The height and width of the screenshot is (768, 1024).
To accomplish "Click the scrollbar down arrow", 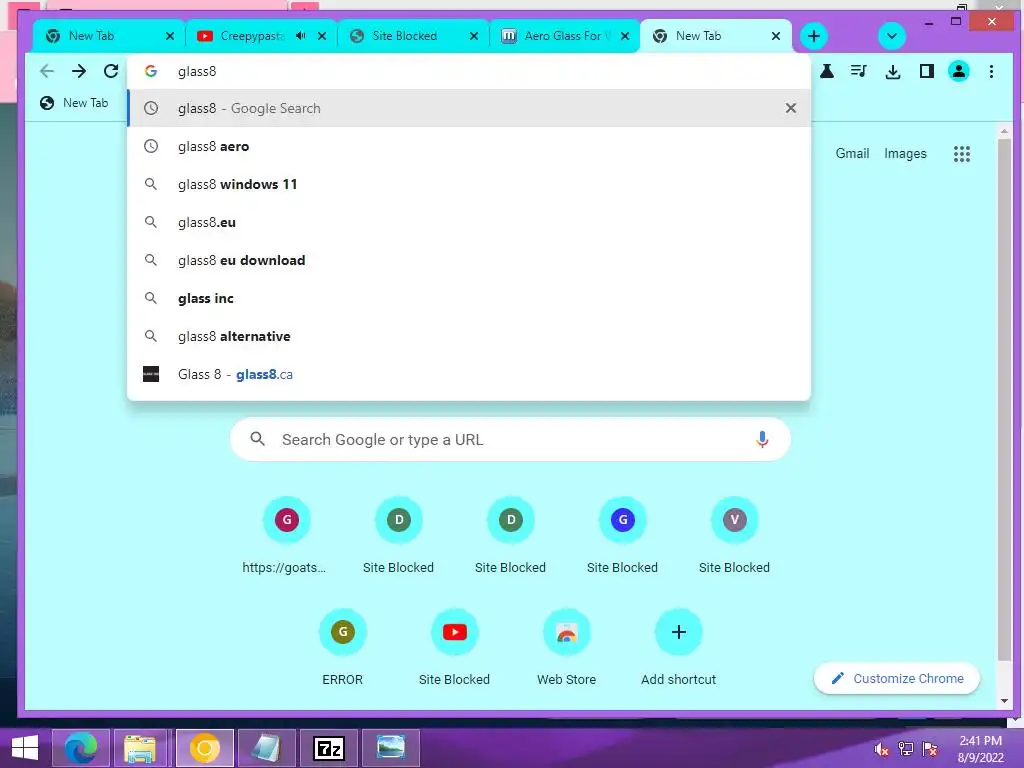I will tap(1004, 701).
